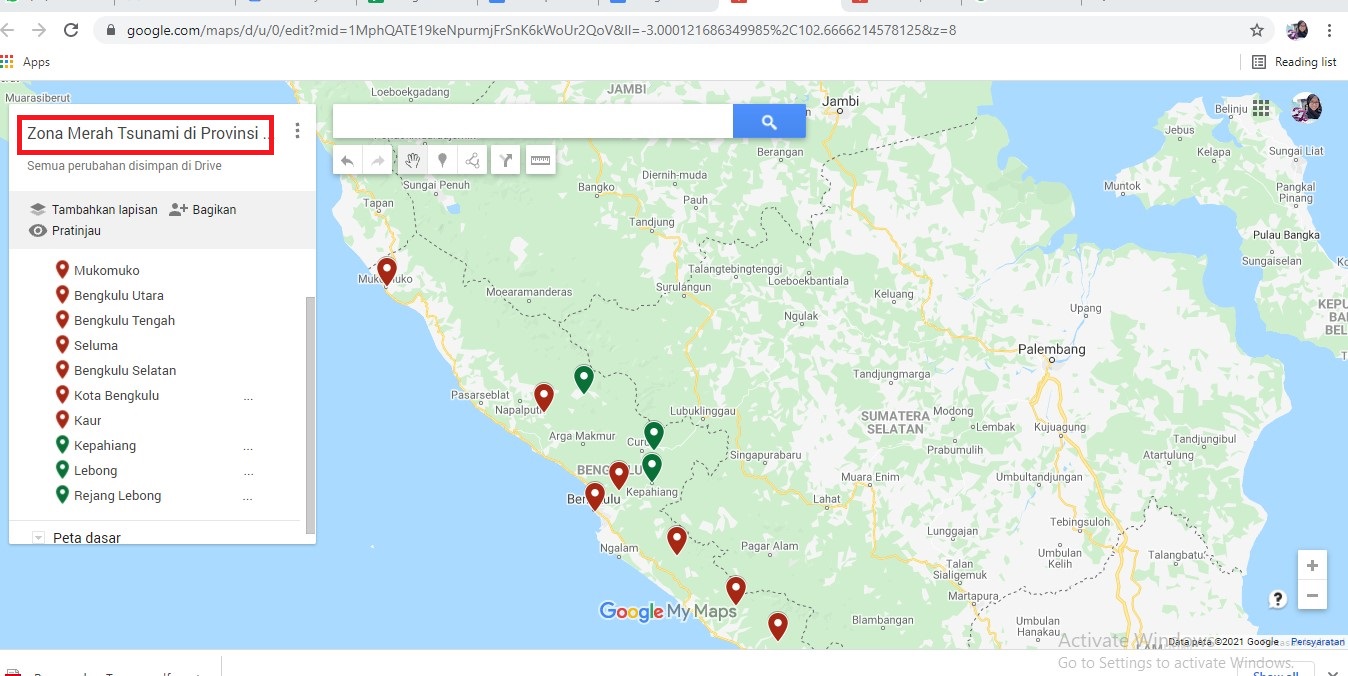Select the draw line tool
1348x676 pixels.
pyautogui.click(x=472, y=160)
